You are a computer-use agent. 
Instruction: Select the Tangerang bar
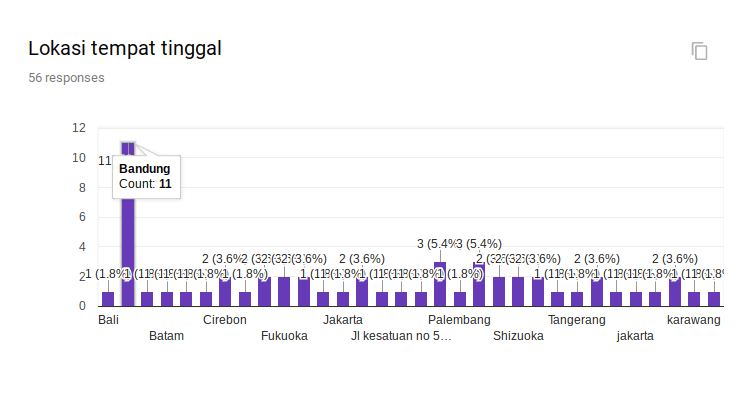(577, 298)
